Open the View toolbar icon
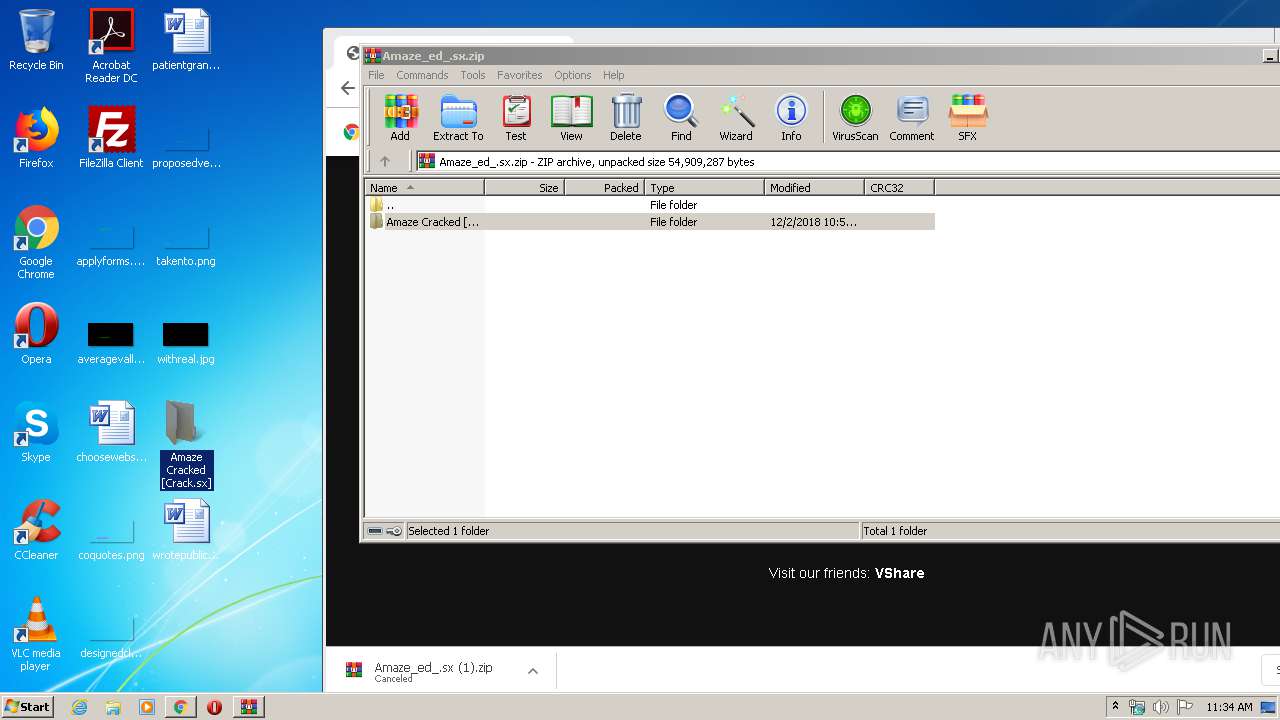The height and width of the screenshot is (720, 1280). [571, 117]
